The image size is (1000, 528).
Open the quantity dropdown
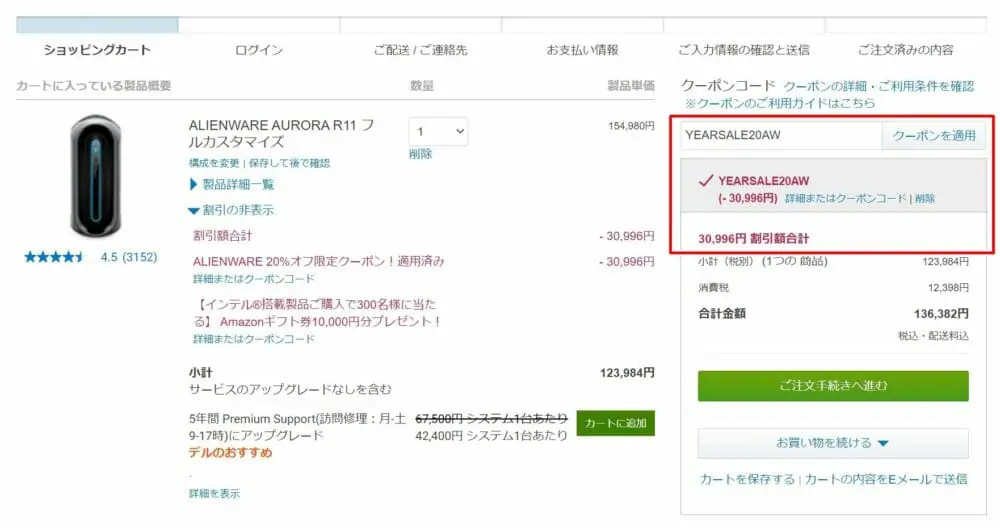tap(438, 132)
